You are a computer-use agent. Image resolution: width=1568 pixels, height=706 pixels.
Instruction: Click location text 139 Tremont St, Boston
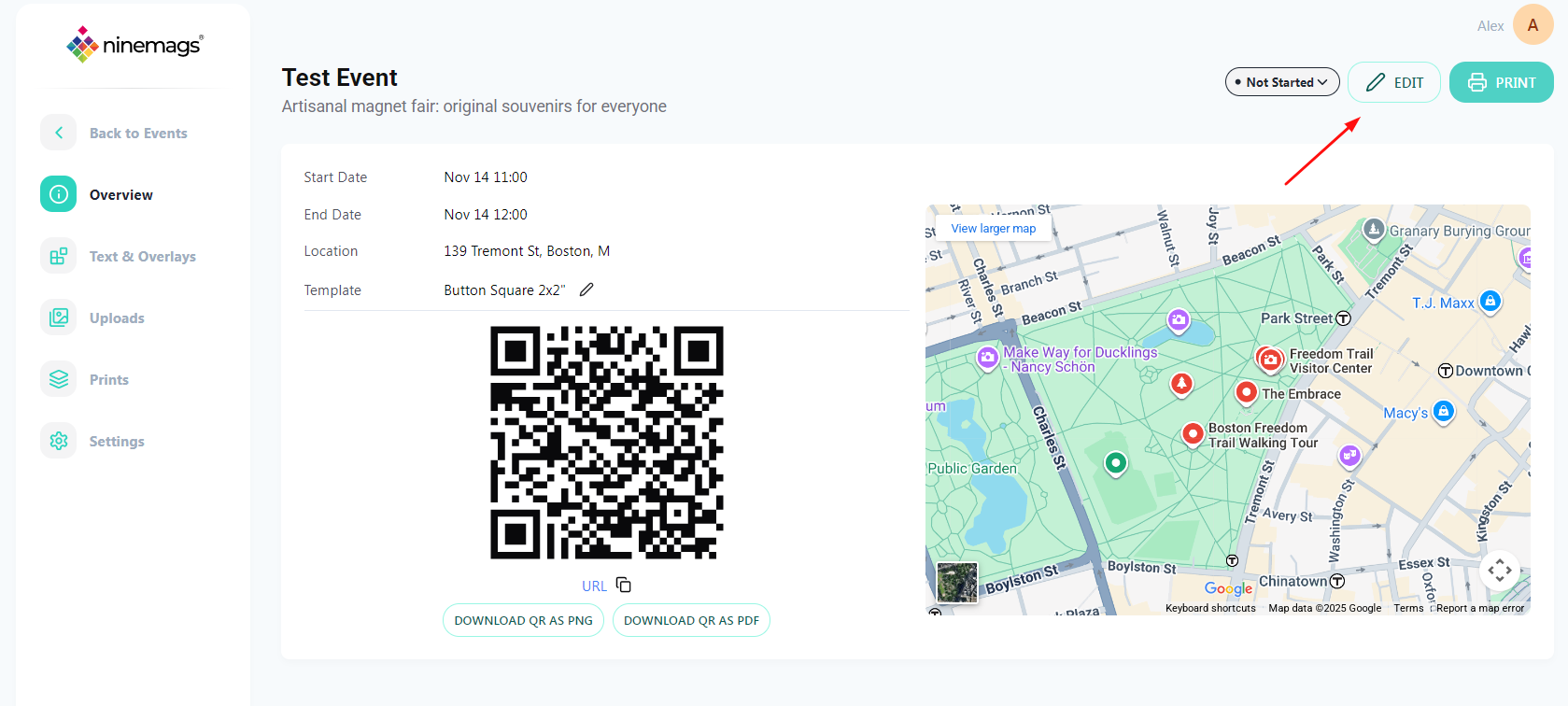[527, 251]
